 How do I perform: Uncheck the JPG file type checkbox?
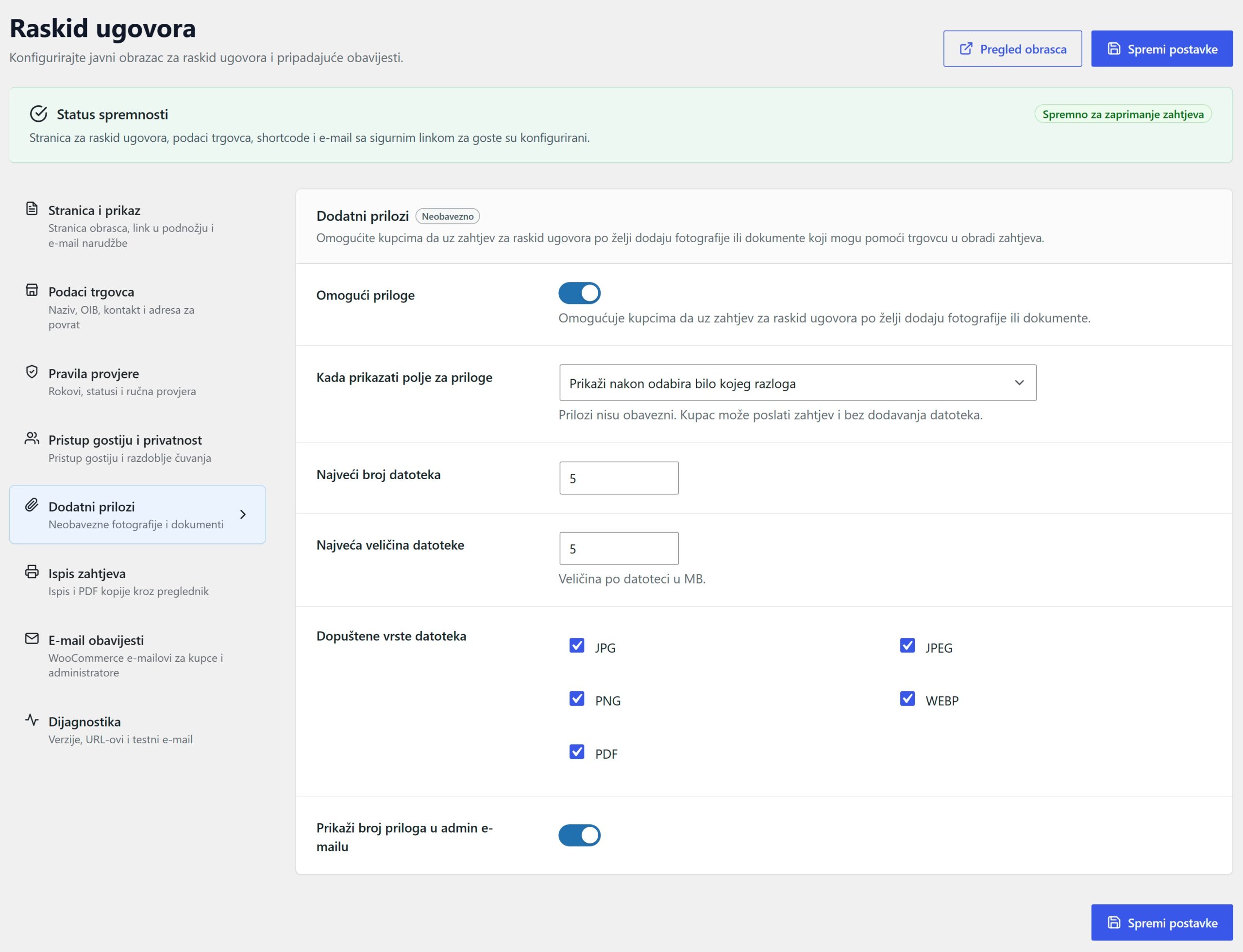(576, 646)
